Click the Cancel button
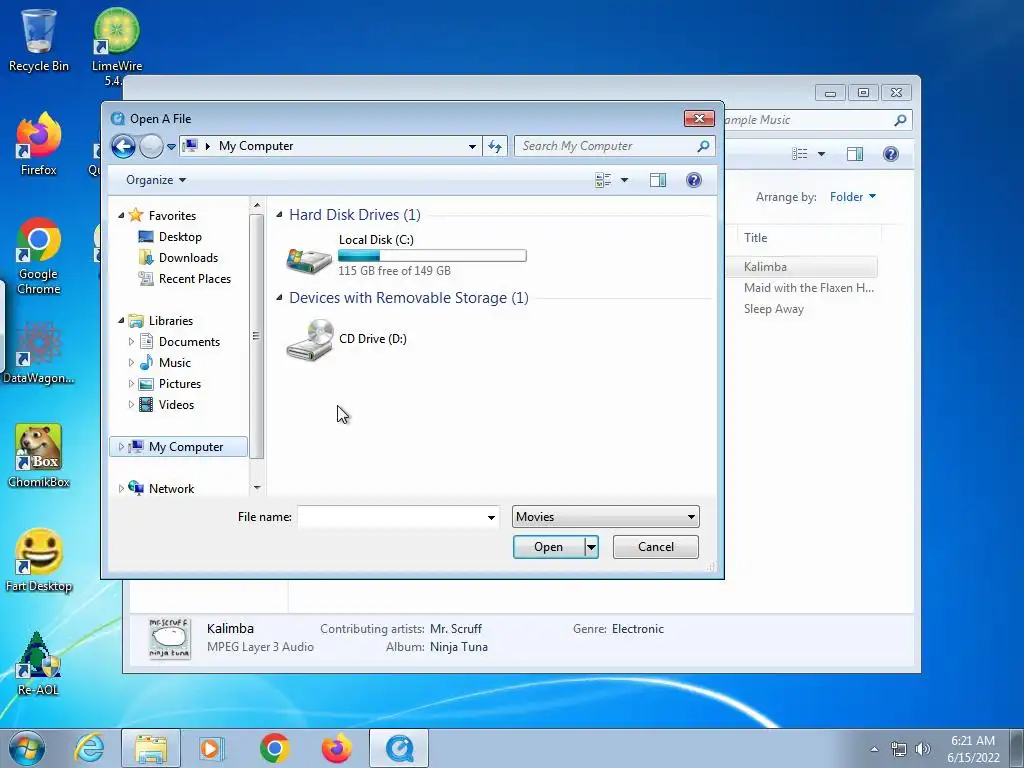This screenshot has width=1024, height=768. [x=656, y=547]
